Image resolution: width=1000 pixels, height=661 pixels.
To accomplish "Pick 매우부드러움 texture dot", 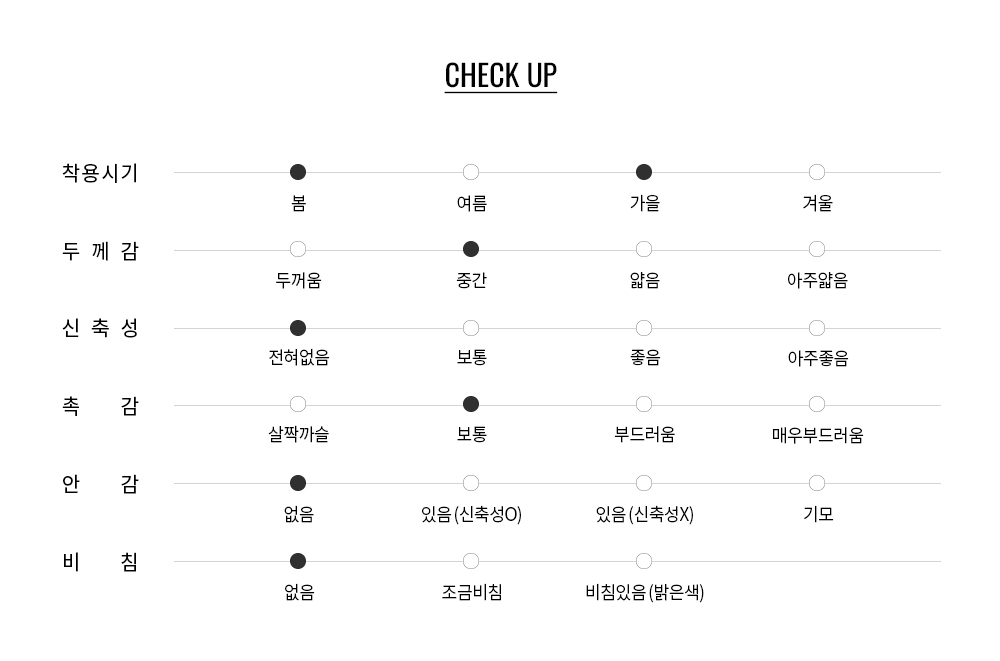I will pyautogui.click(x=817, y=404).
